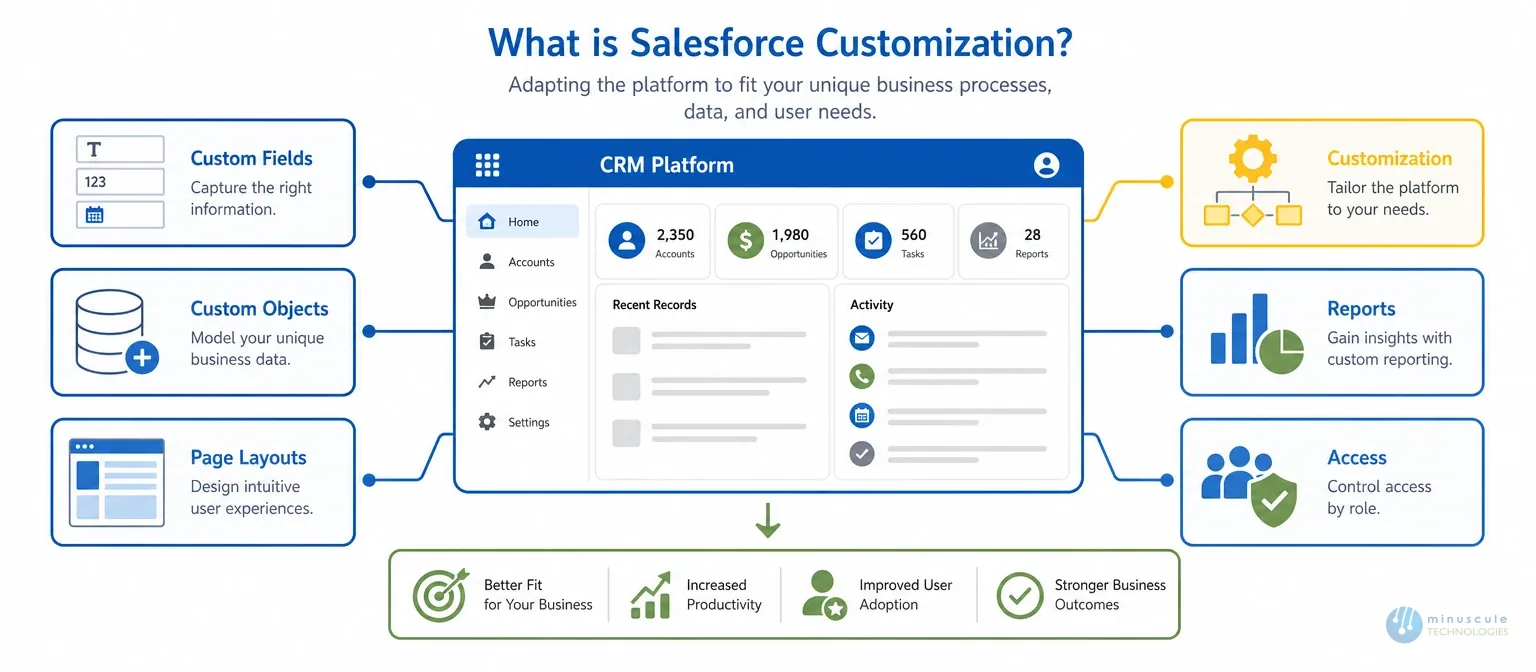Click the Custom Fields title
Viewport: 1536px width, 672px height.
pos(251,158)
